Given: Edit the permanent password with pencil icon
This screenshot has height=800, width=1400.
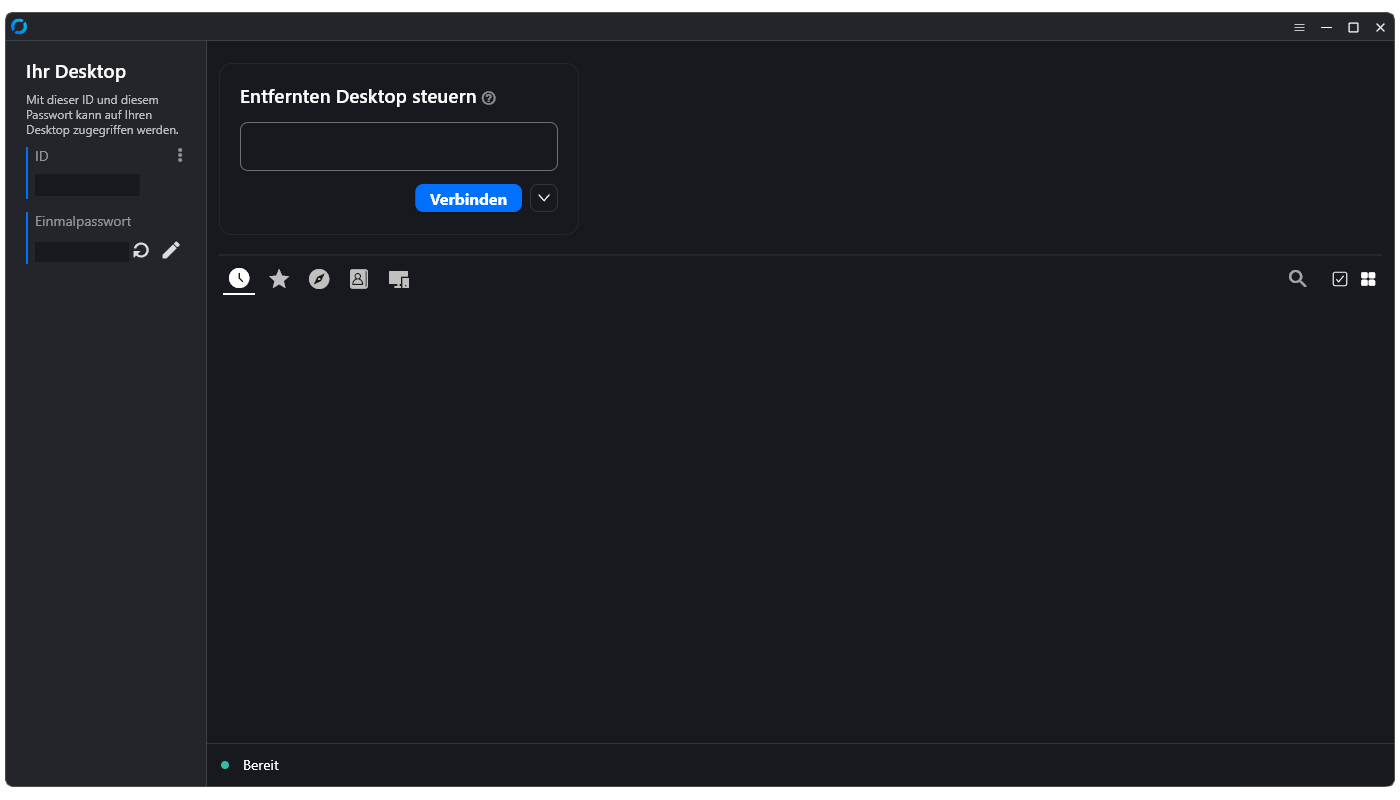Looking at the screenshot, I should (x=171, y=250).
